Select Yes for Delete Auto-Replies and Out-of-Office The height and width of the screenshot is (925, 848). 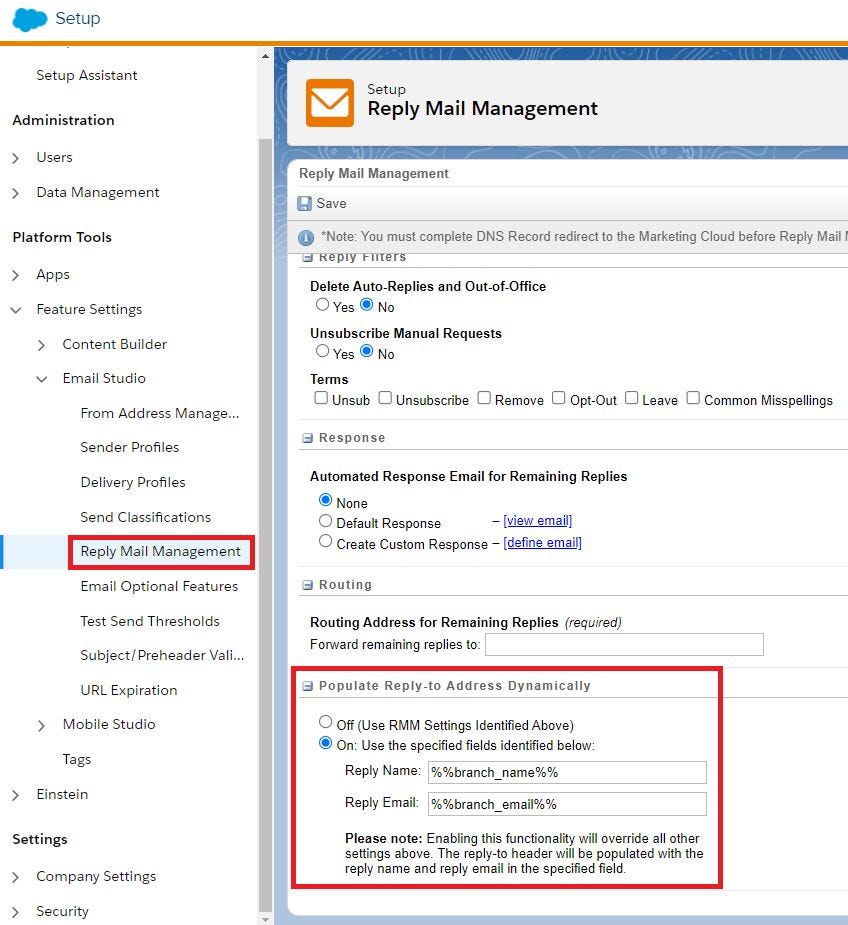click(322, 304)
